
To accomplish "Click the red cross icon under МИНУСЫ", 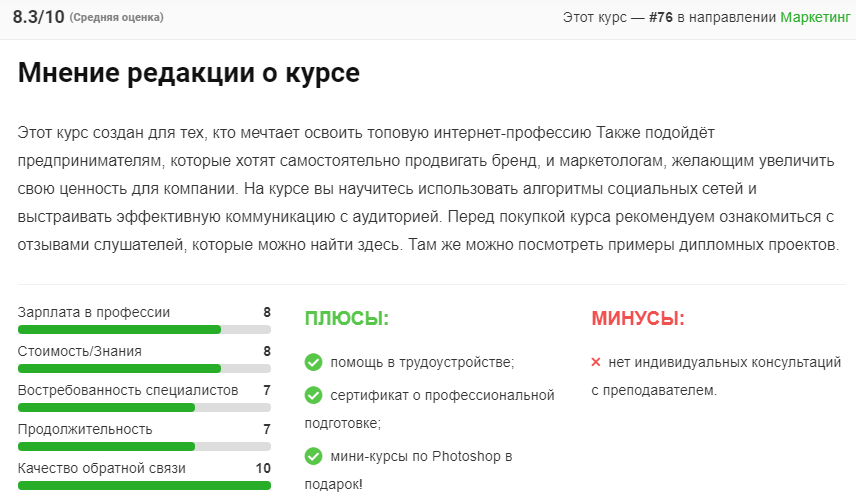I will pyautogui.click(x=596, y=362).
